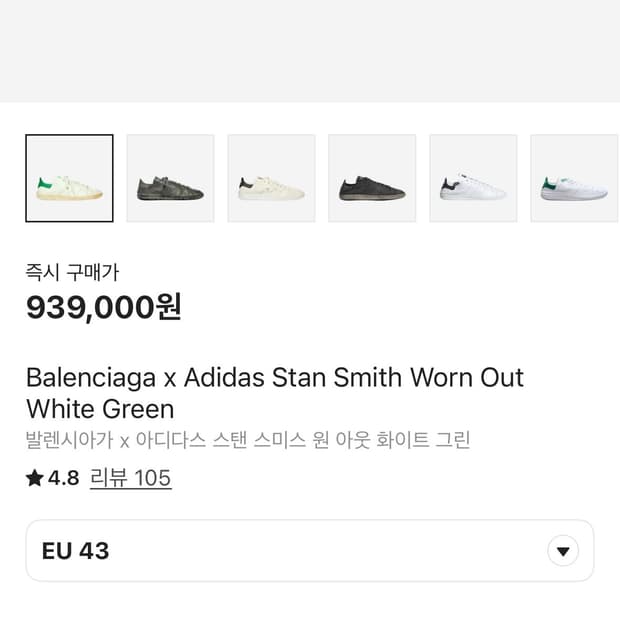Screen dimensions: 620x620
Task: Click the 즉시 구매가 label
Action: tap(72, 271)
